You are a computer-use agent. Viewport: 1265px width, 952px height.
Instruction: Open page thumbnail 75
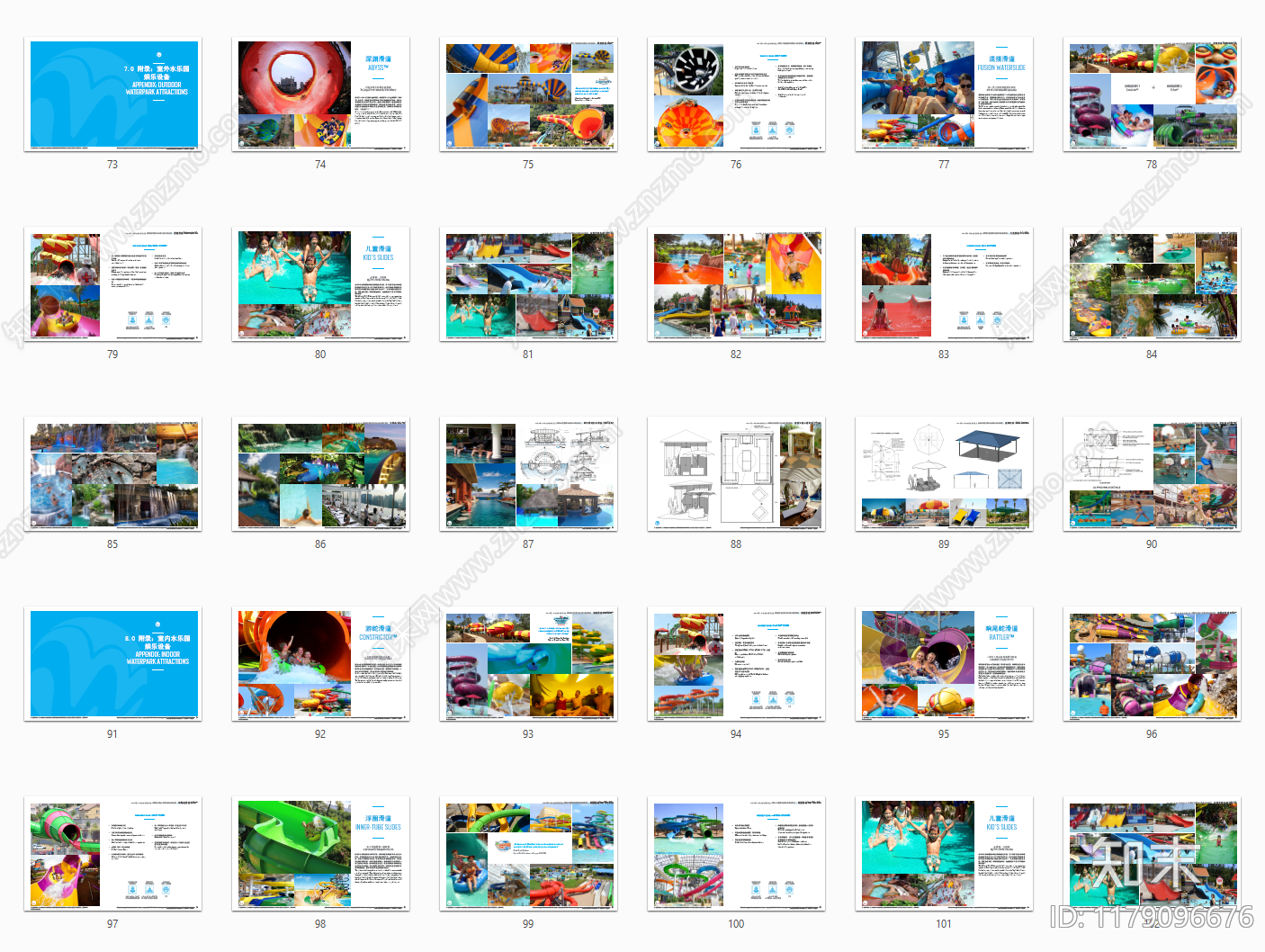click(x=528, y=94)
